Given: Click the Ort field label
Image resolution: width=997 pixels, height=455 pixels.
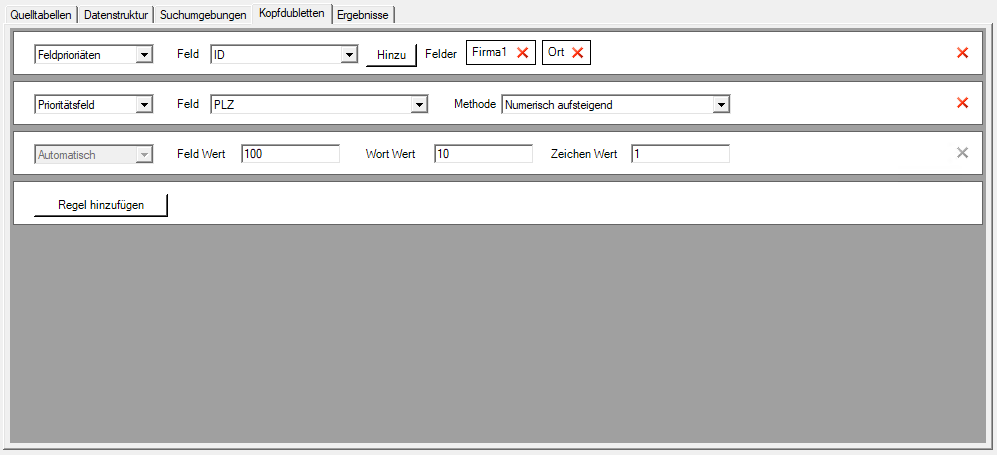Looking at the screenshot, I should pyautogui.click(x=556, y=53).
